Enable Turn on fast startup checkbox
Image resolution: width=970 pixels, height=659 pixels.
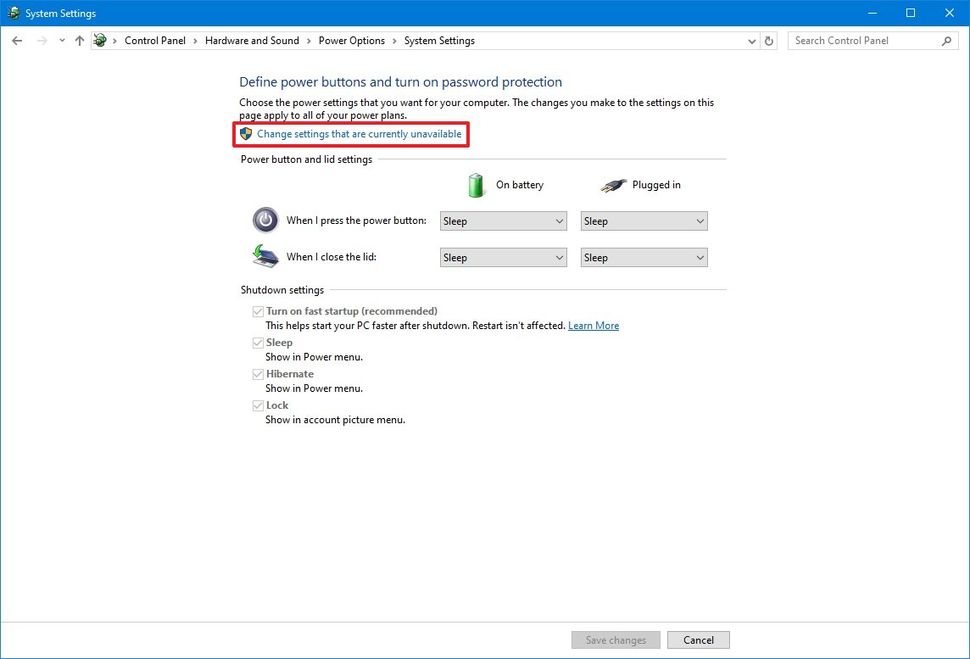coord(258,311)
